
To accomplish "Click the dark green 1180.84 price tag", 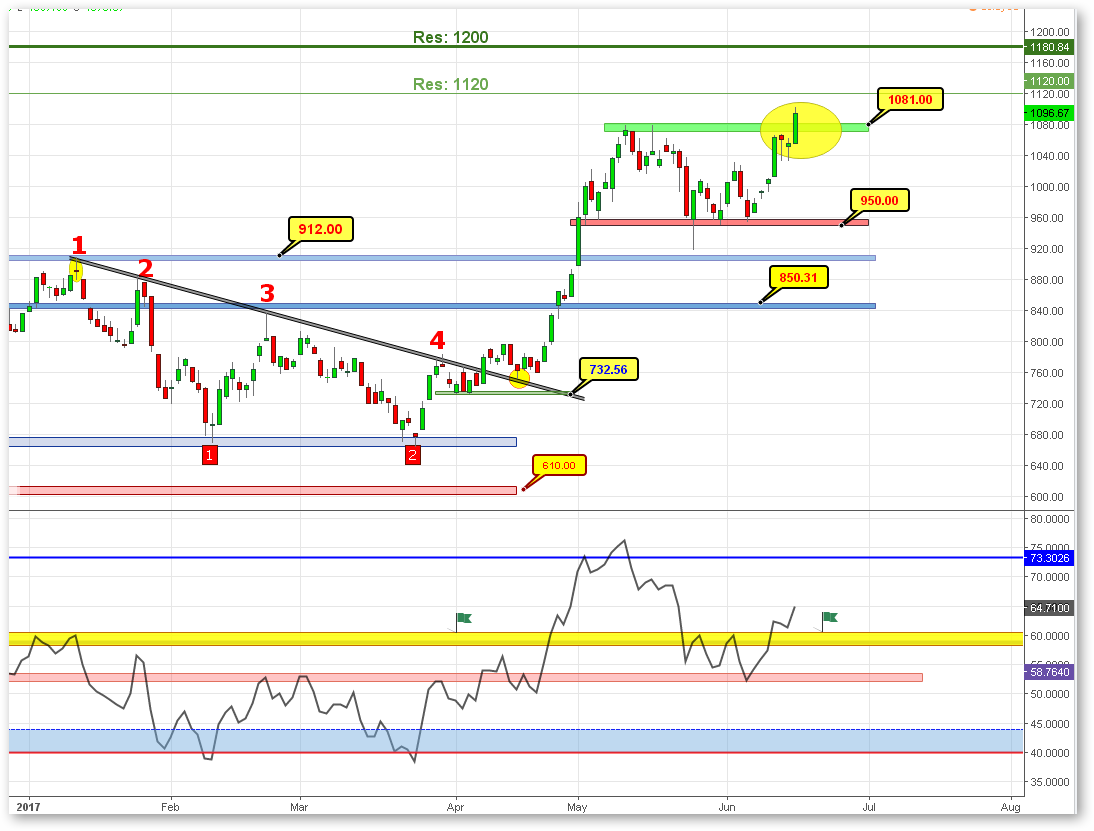I will click(x=1049, y=47).
